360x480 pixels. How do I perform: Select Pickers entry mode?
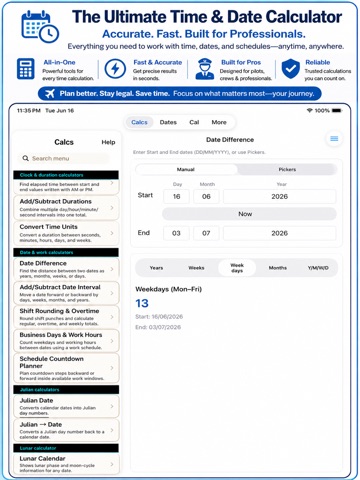pyautogui.click(x=287, y=169)
